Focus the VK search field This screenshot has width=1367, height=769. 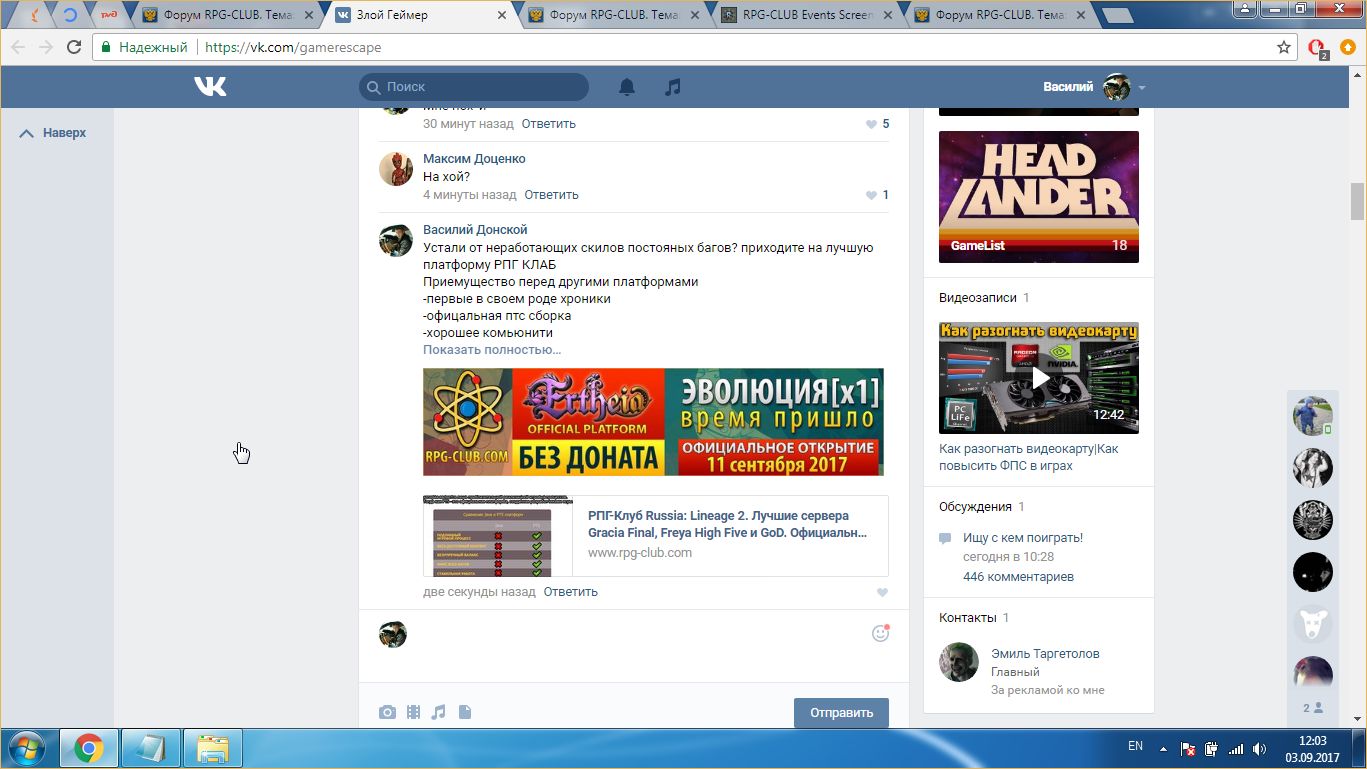coord(474,87)
